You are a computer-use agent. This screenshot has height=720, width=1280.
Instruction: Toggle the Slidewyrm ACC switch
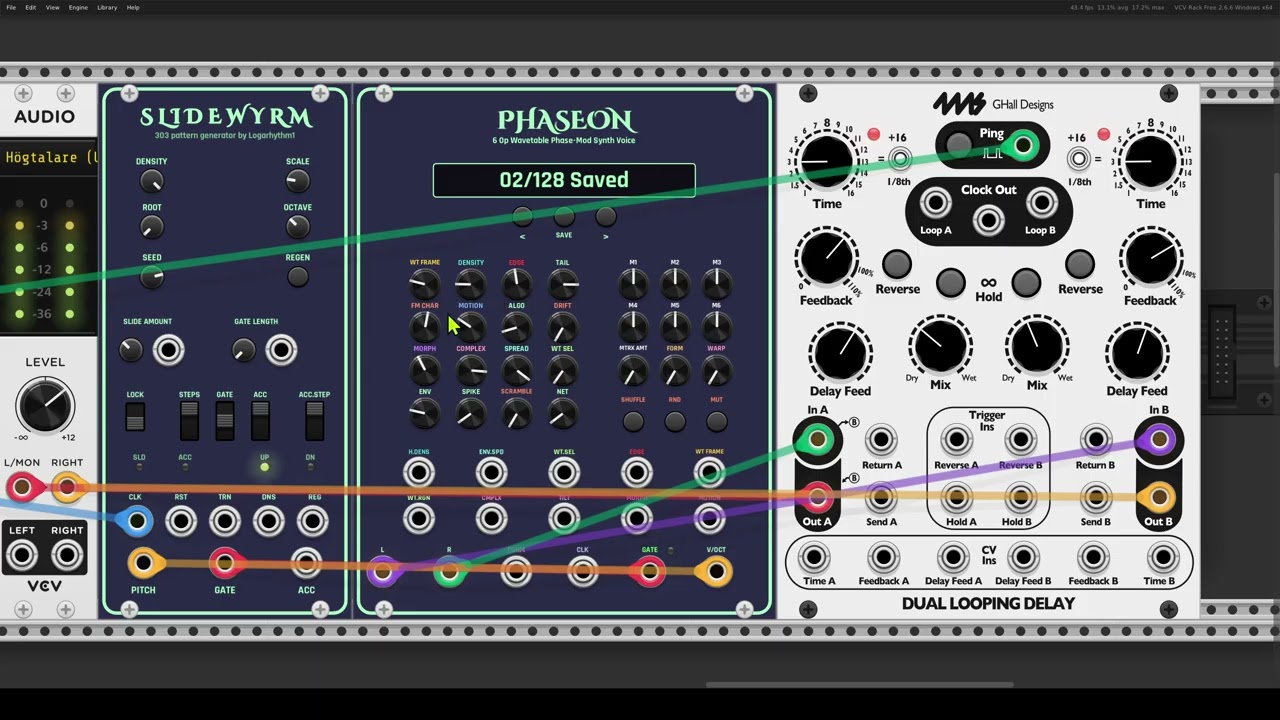(x=260, y=421)
